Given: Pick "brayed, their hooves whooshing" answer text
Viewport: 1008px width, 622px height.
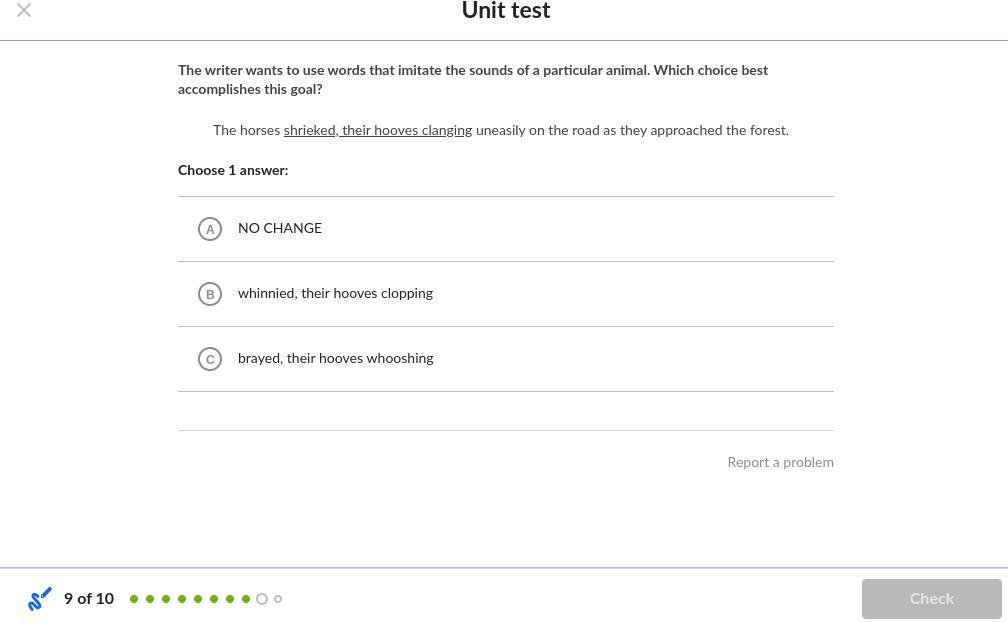Looking at the screenshot, I should coord(335,358).
